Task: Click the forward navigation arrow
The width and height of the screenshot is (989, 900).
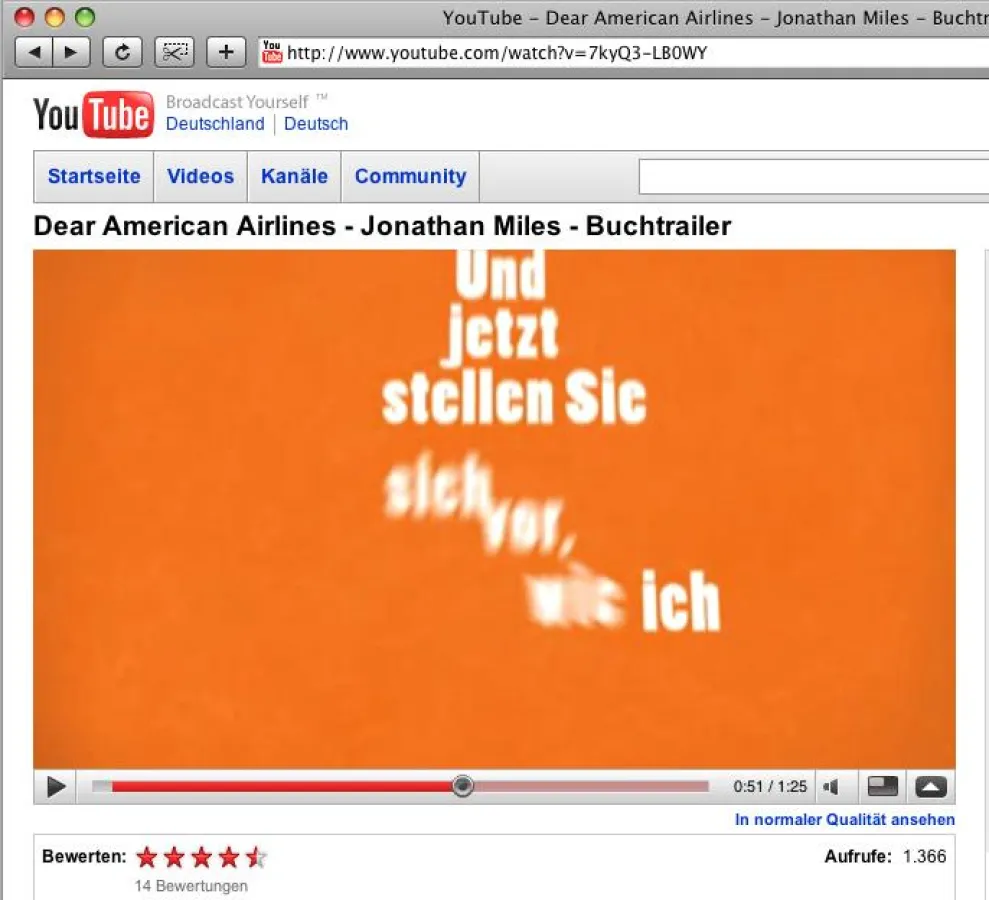Action: coord(70,52)
